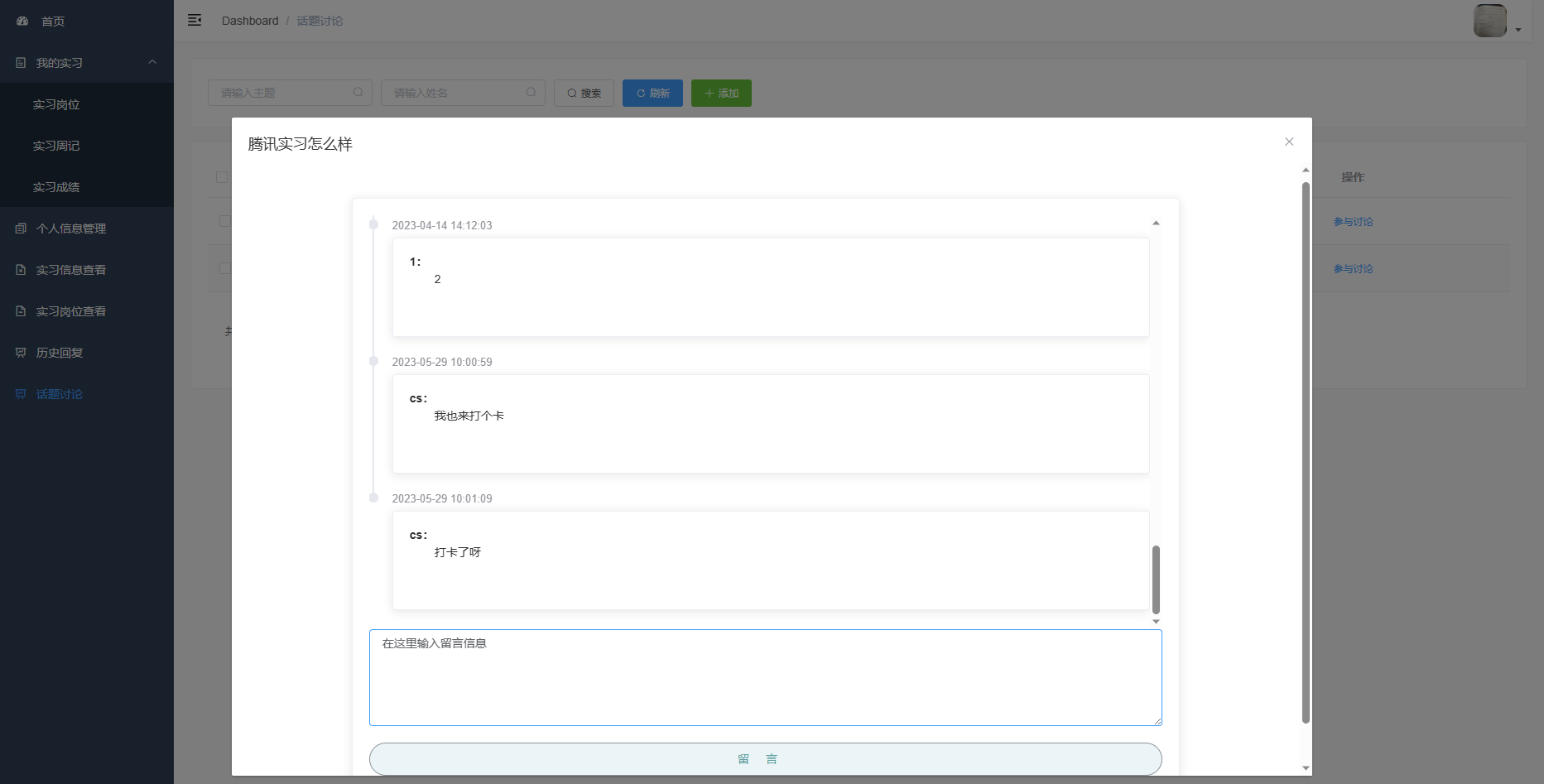Screen dimensions: 1544x784
Task: Toggle the table header select-all checkbox
Action: point(222,177)
